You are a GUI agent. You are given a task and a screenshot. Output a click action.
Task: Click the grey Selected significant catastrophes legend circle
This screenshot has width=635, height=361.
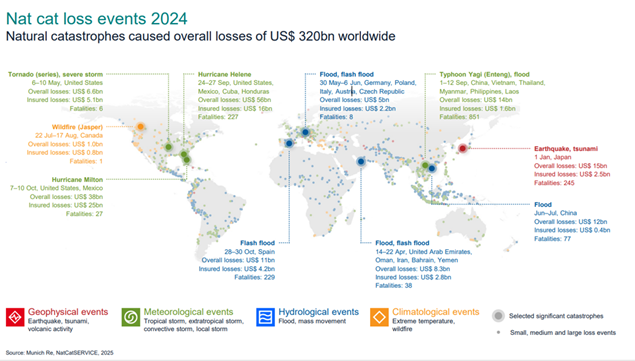pyautogui.click(x=499, y=316)
